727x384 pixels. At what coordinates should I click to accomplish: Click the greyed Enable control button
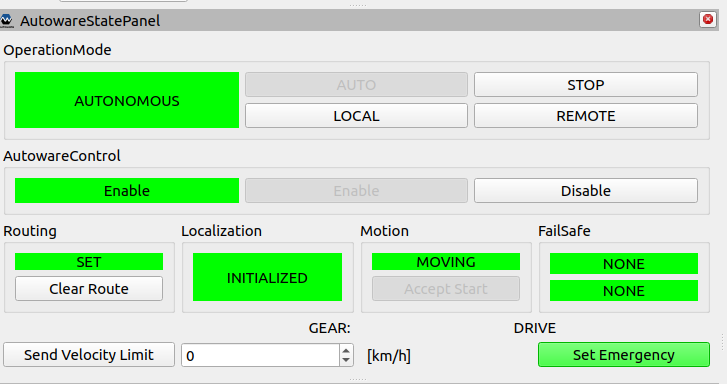[356, 191]
